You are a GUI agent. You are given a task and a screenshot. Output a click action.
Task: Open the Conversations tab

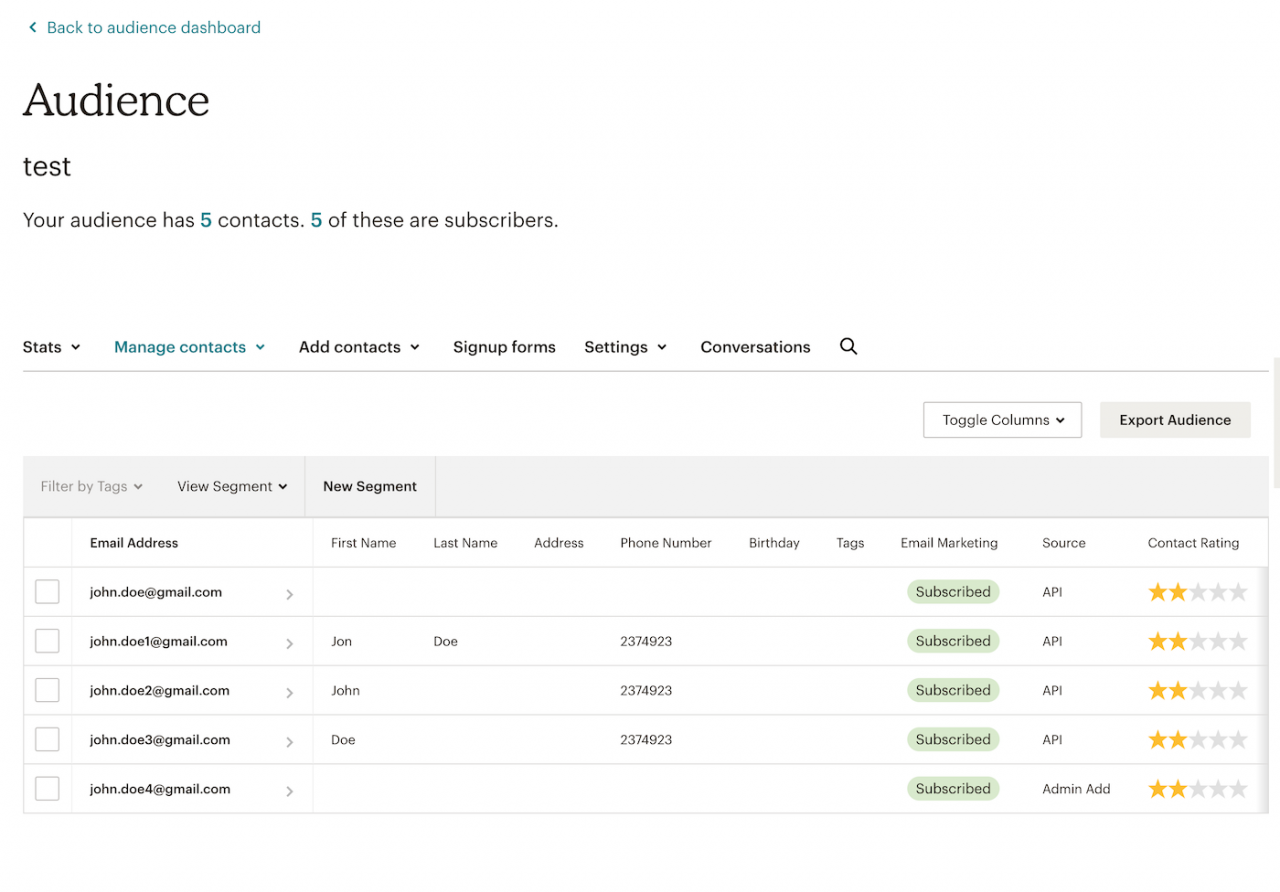click(x=755, y=347)
